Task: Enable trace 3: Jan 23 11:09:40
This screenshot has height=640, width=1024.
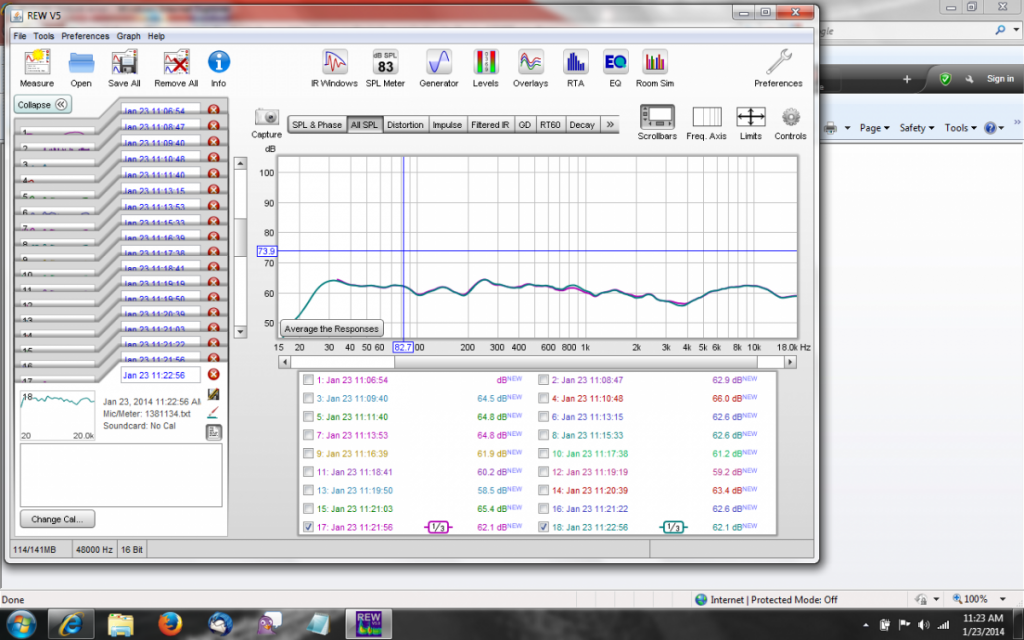Action: point(308,398)
